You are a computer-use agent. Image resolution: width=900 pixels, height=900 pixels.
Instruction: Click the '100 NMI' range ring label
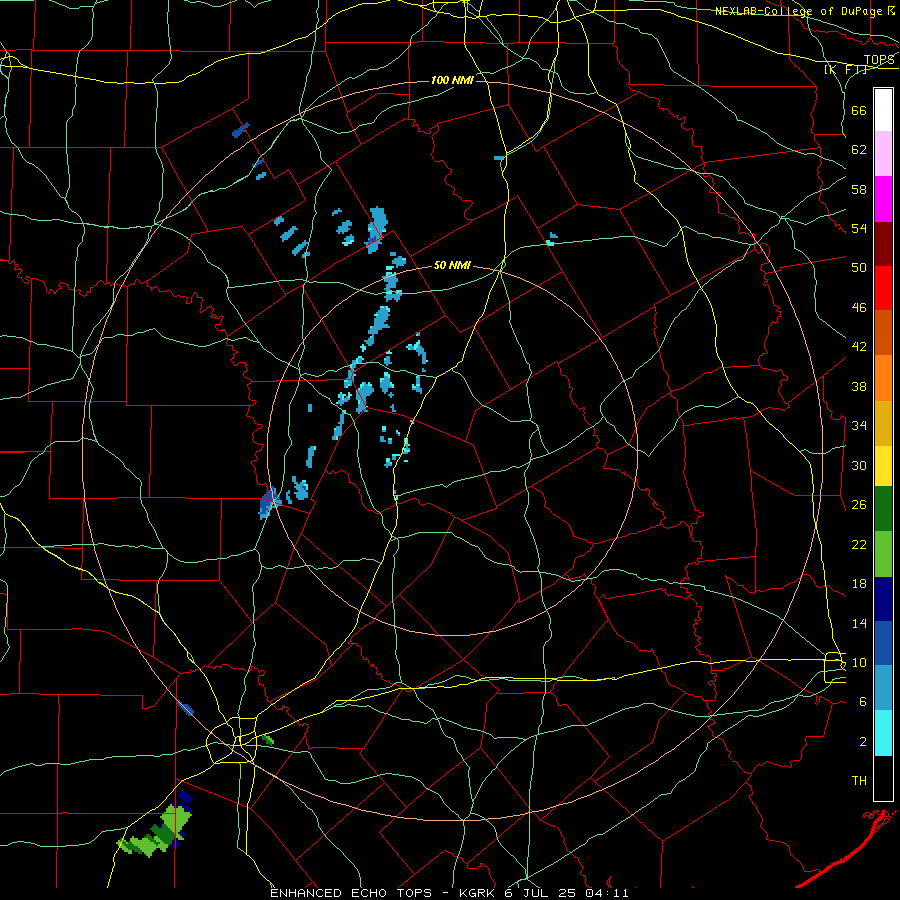click(452, 80)
